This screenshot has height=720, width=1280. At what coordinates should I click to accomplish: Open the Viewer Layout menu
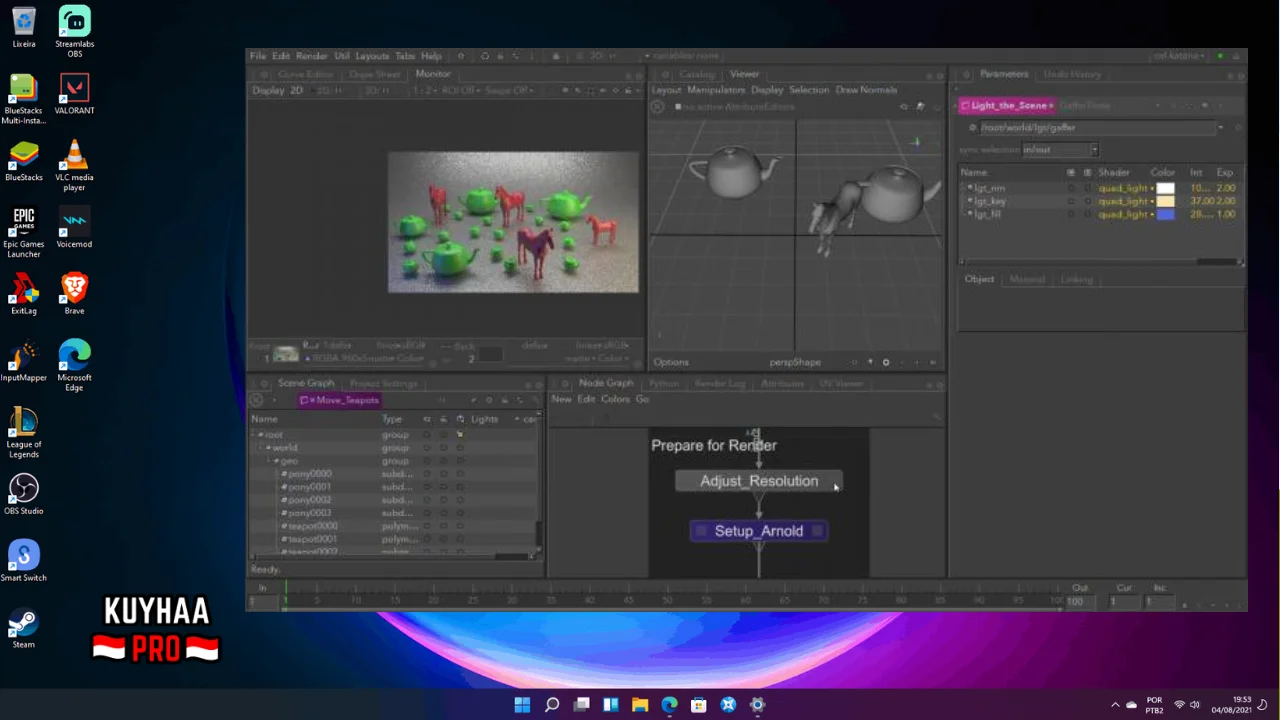pos(666,90)
